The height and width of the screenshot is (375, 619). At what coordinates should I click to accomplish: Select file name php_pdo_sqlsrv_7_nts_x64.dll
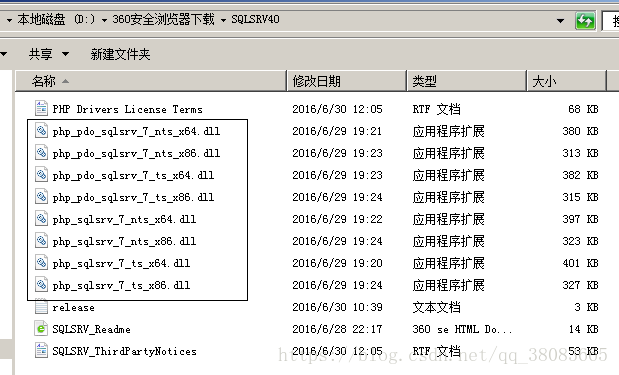point(136,131)
